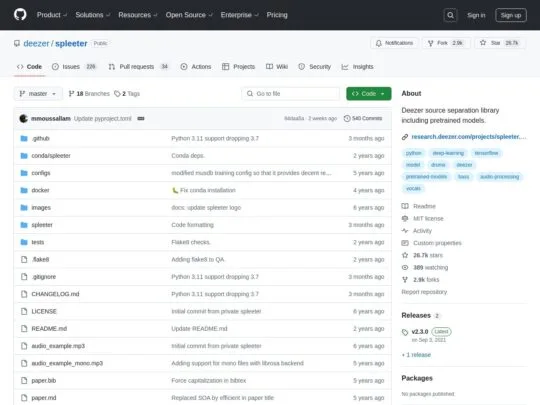Open the research.deezer.com project link

(x=468, y=137)
